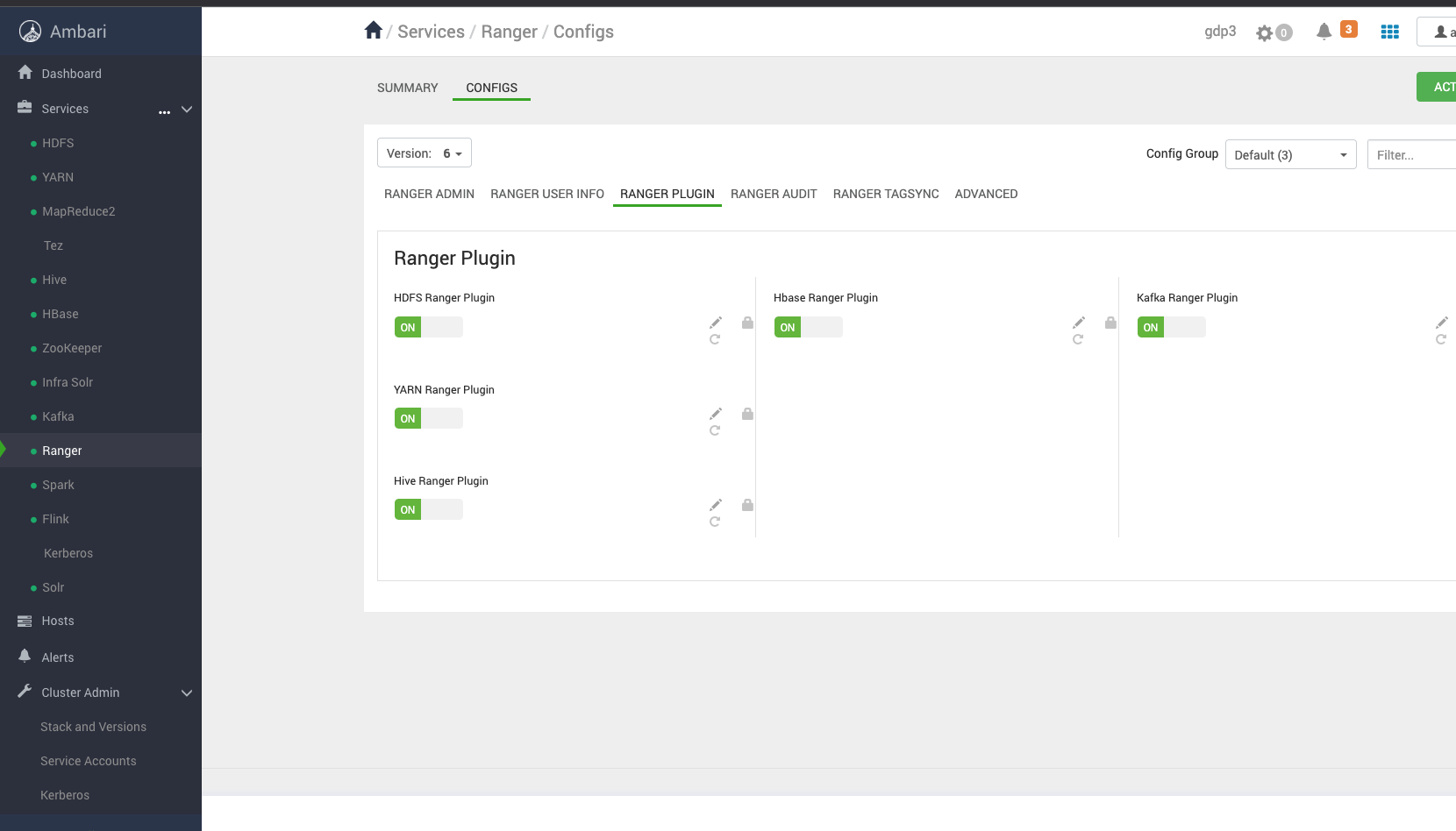This screenshot has height=831, width=1456.
Task: Click Hbase Ranger Plugin undo icon
Action: tap(1078, 339)
